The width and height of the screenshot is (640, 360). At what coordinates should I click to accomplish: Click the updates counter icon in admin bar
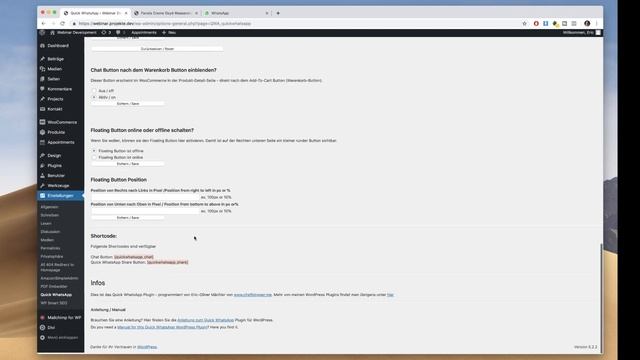pyautogui.click(x=104, y=32)
